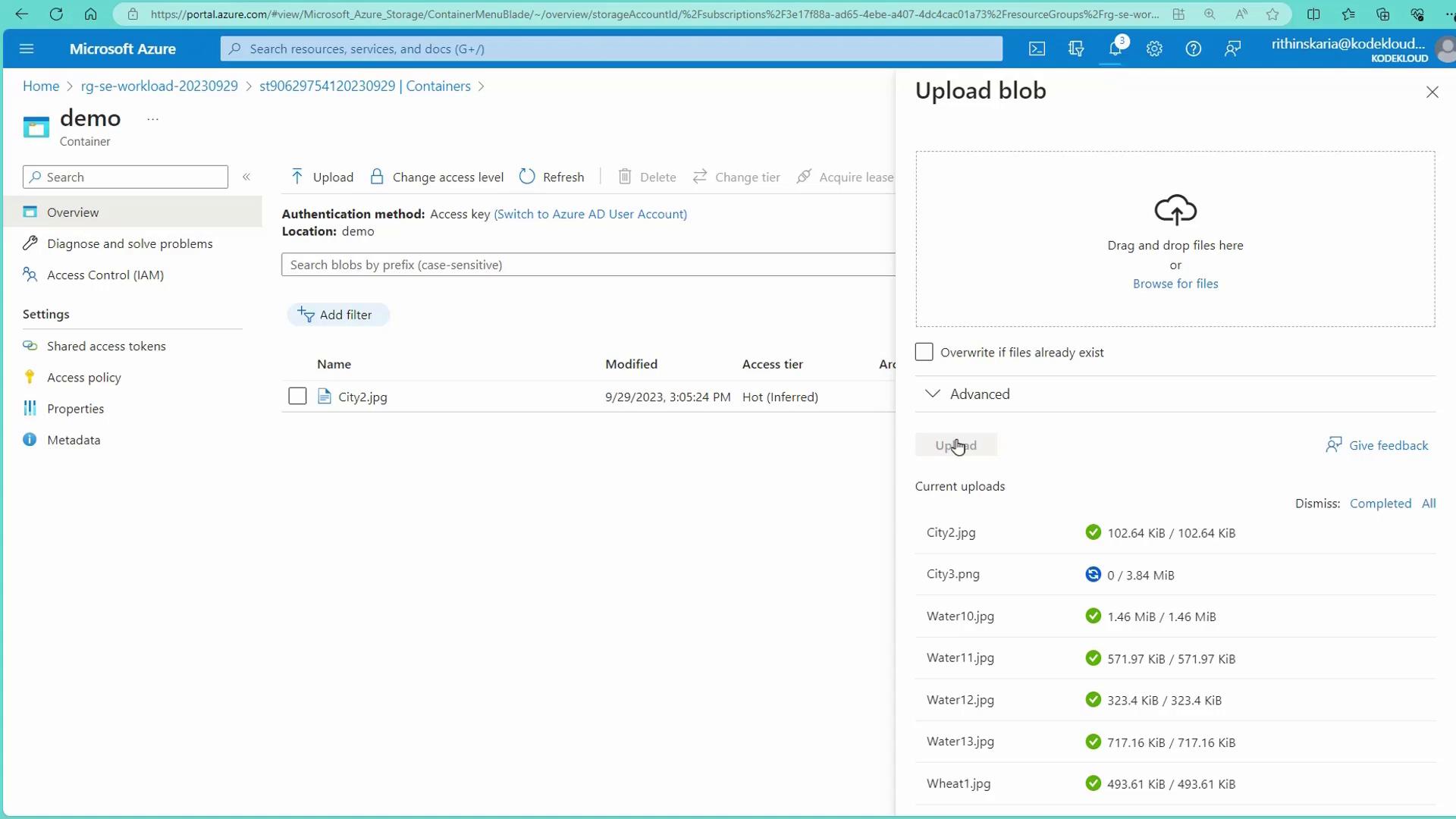Open the notifications bell
The image size is (1456, 819).
(1115, 49)
